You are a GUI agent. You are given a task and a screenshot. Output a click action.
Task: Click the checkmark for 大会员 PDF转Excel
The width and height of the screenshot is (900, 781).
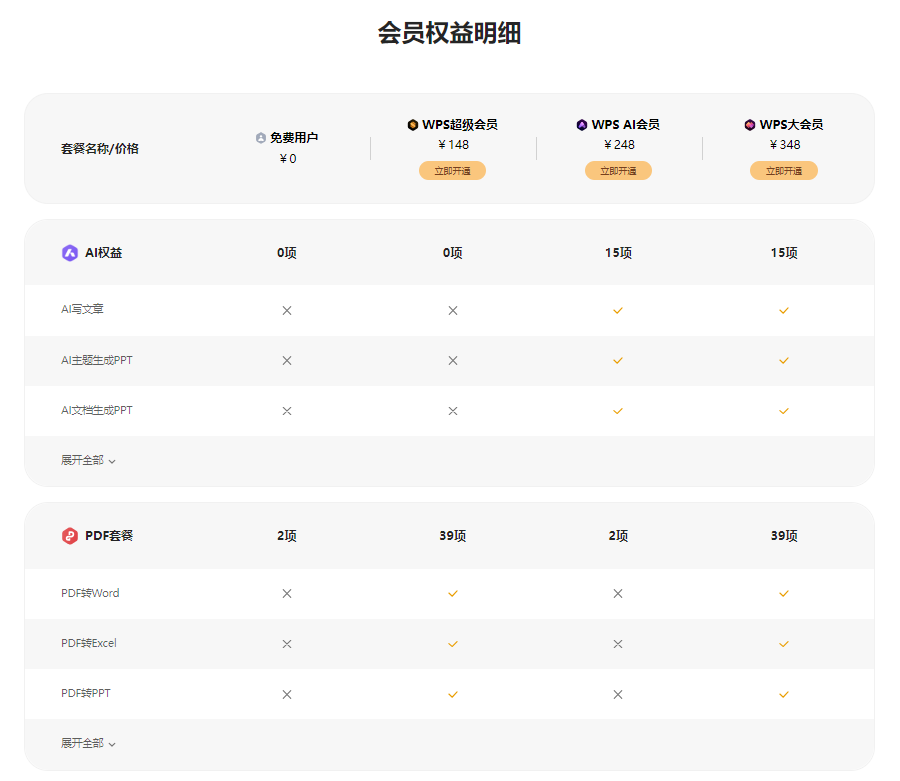784,644
